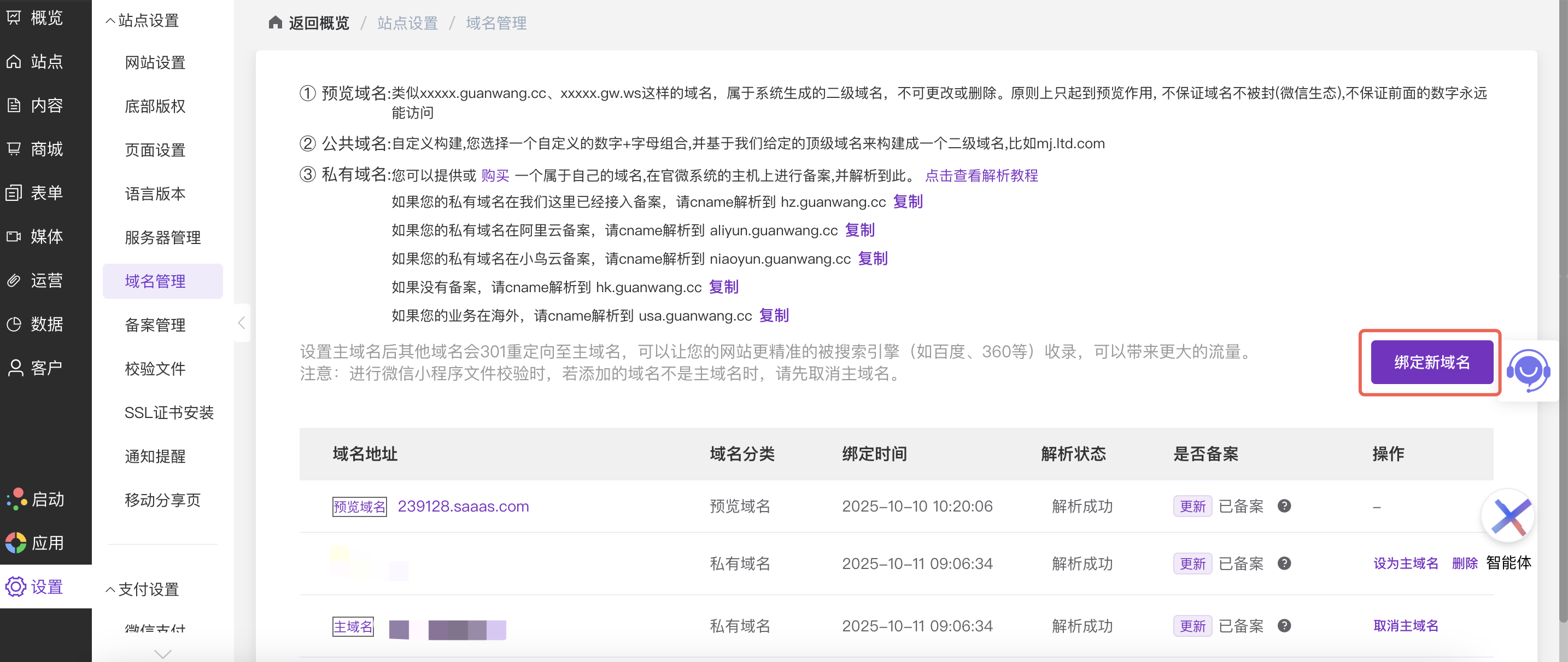Image resolution: width=1568 pixels, height=662 pixels.
Task: Collapse the secondary menu panel arrow
Action: [242, 323]
